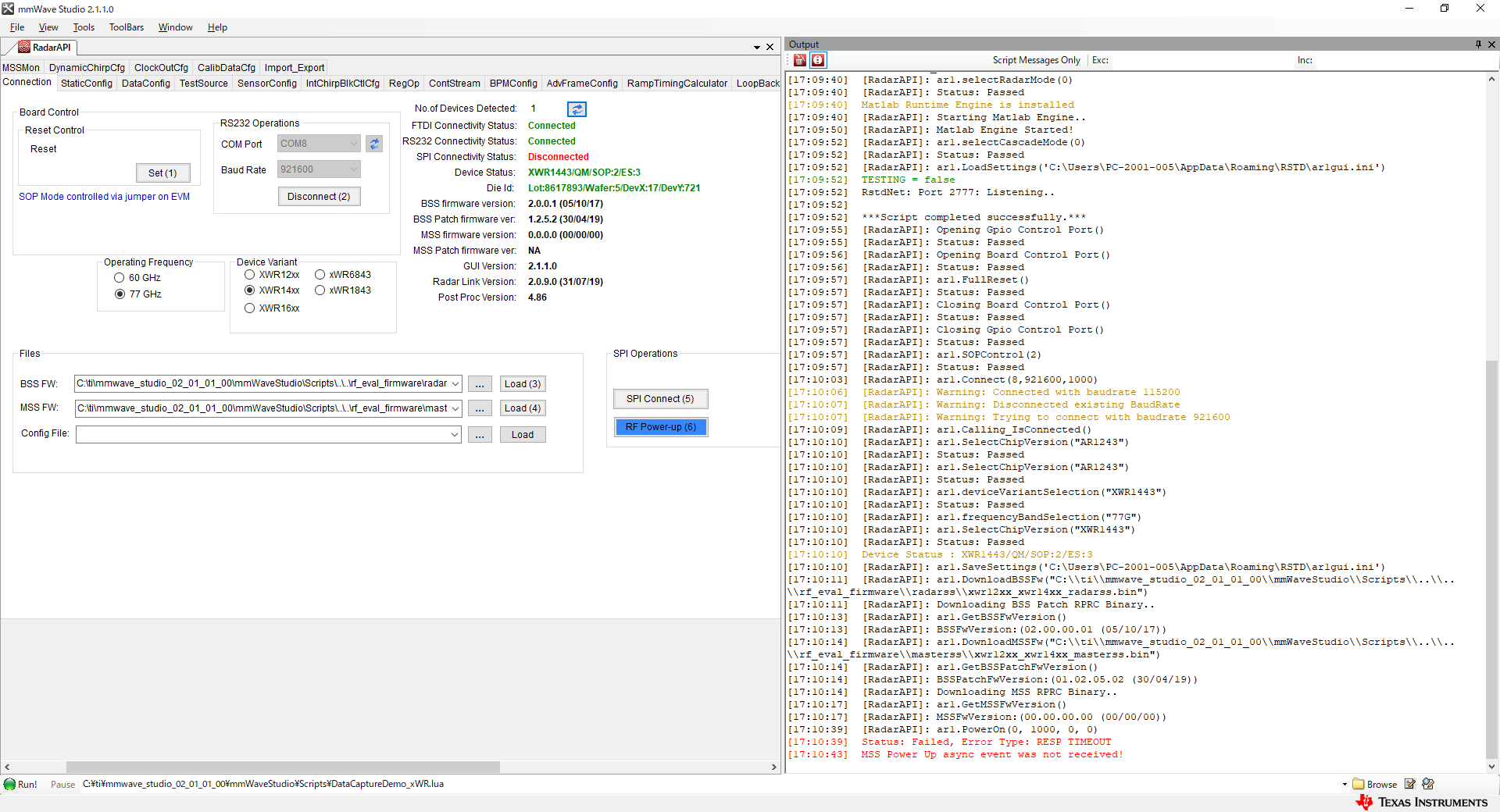Image resolution: width=1500 pixels, height=812 pixels.
Task: Open the Window menu
Action: click(175, 27)
